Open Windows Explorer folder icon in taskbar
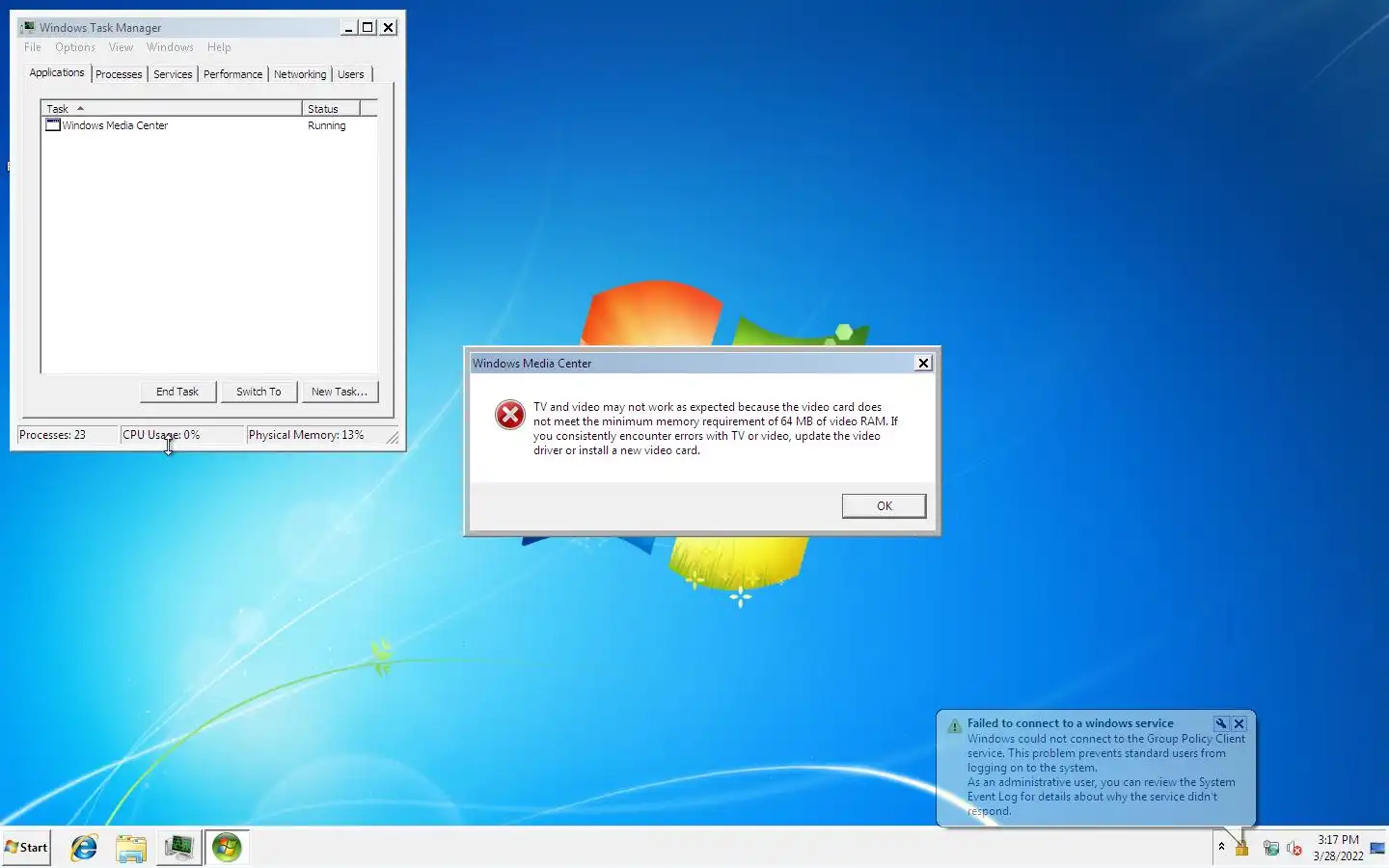This screenshot has height=868, width=1389. (x=130, y=848)
